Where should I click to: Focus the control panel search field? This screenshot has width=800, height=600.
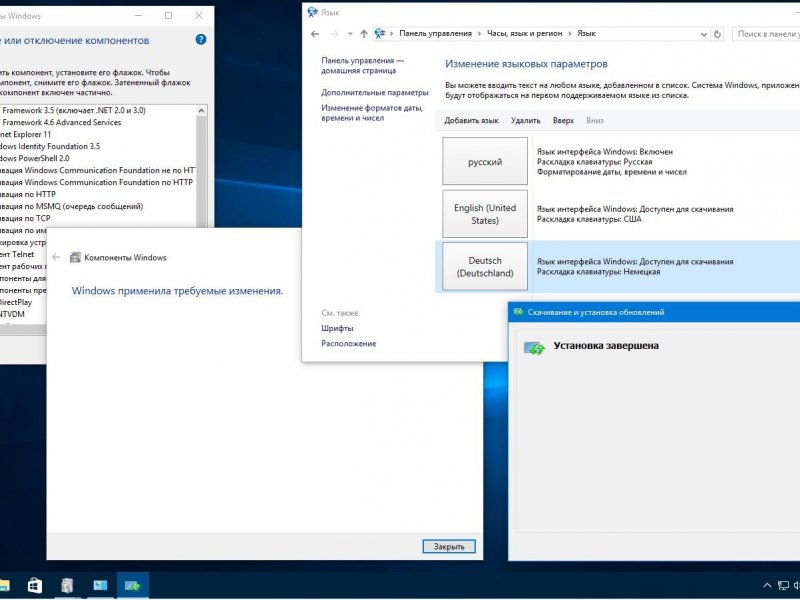(x=766, y=34)
